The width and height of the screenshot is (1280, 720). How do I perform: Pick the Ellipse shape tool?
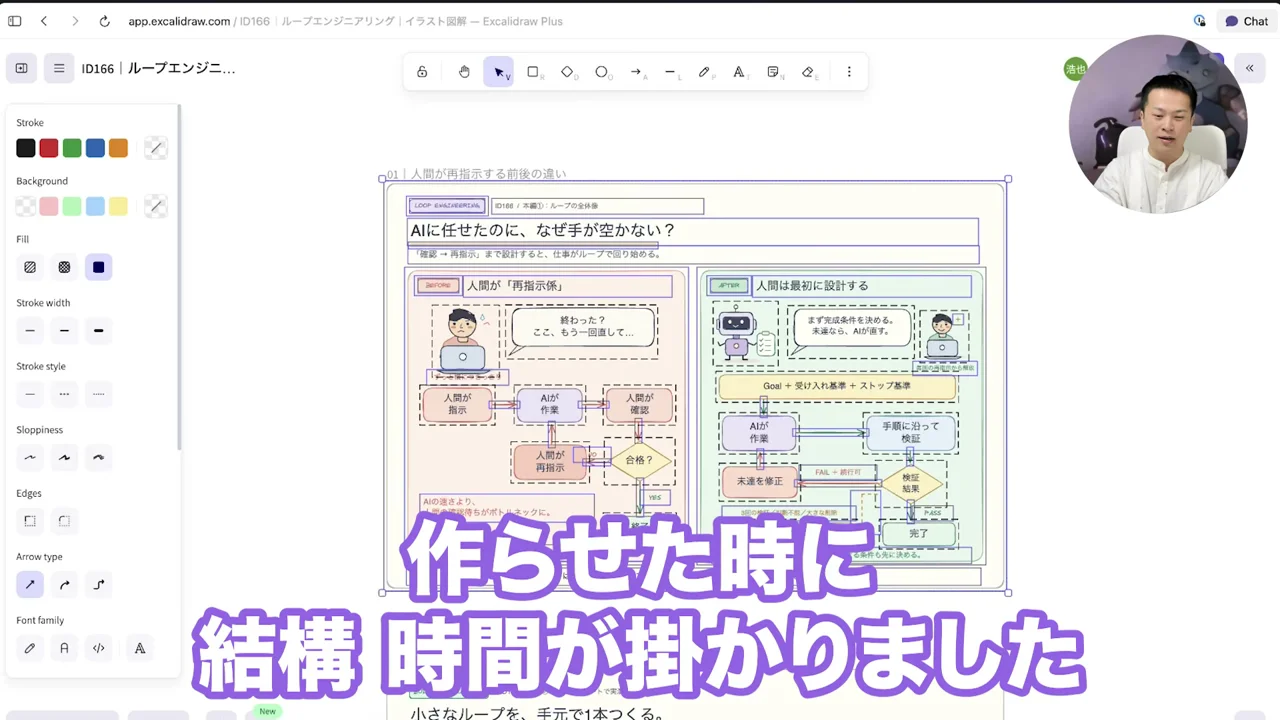pyautogui.click(x=601, y=72)
